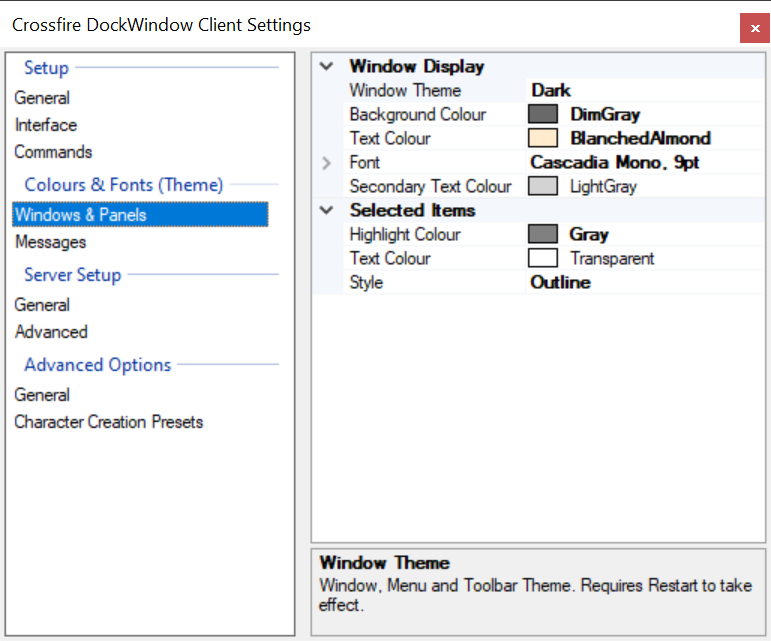
Task: Select the Style property label
Action: (366, 283)
